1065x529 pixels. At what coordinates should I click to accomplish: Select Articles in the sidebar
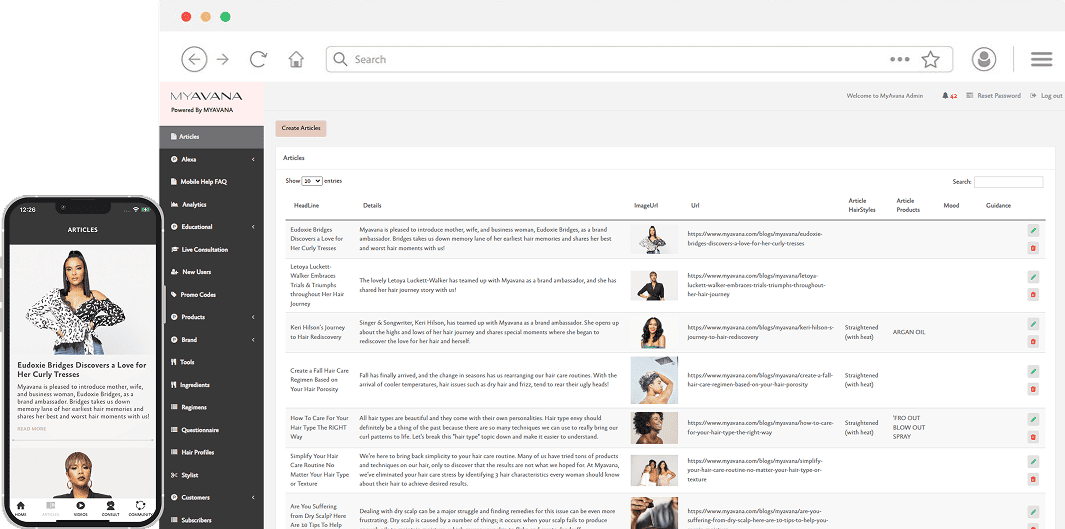click(x=211, y=136)
